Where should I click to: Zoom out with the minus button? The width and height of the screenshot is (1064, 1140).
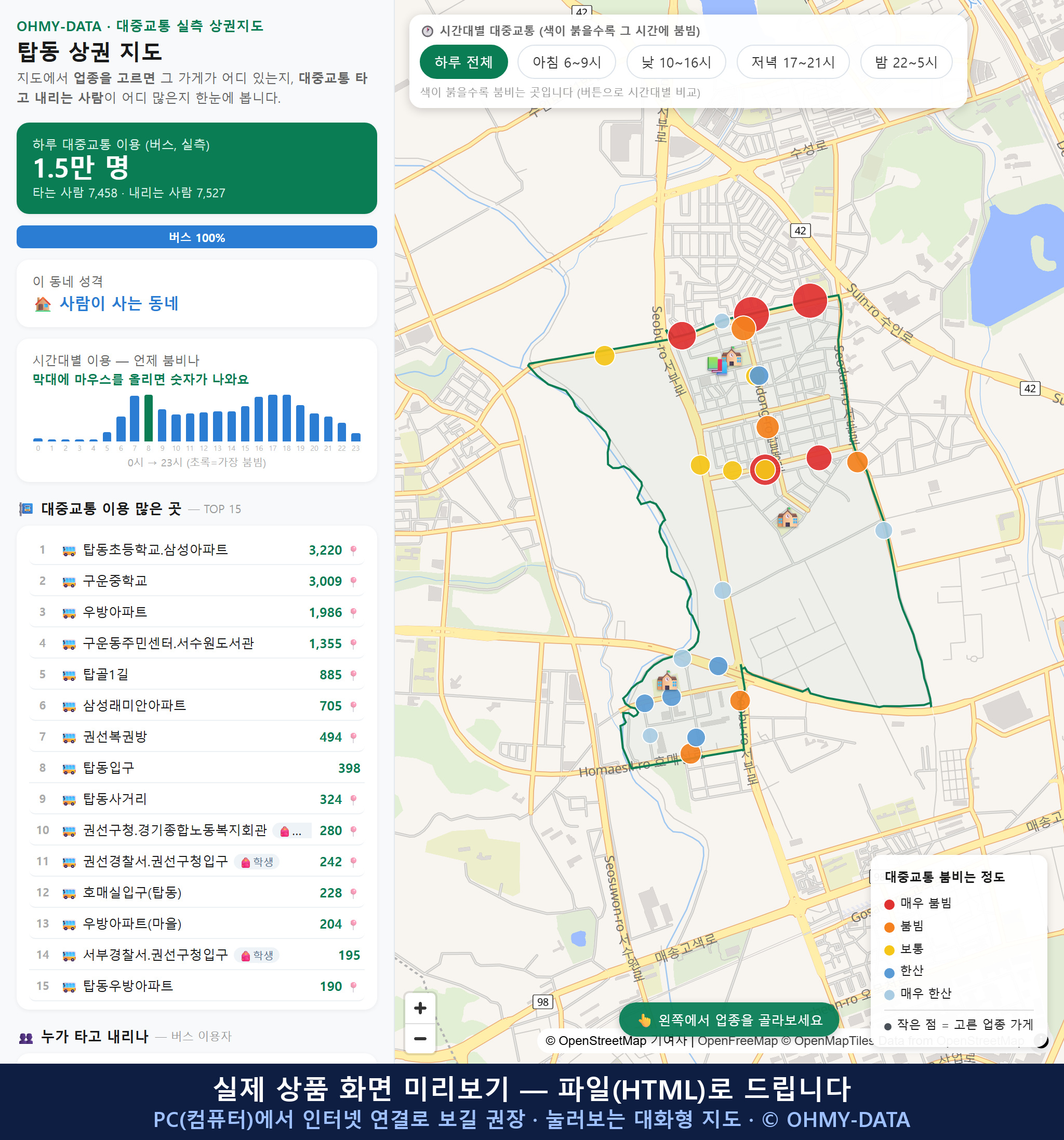click(420, 1039)
